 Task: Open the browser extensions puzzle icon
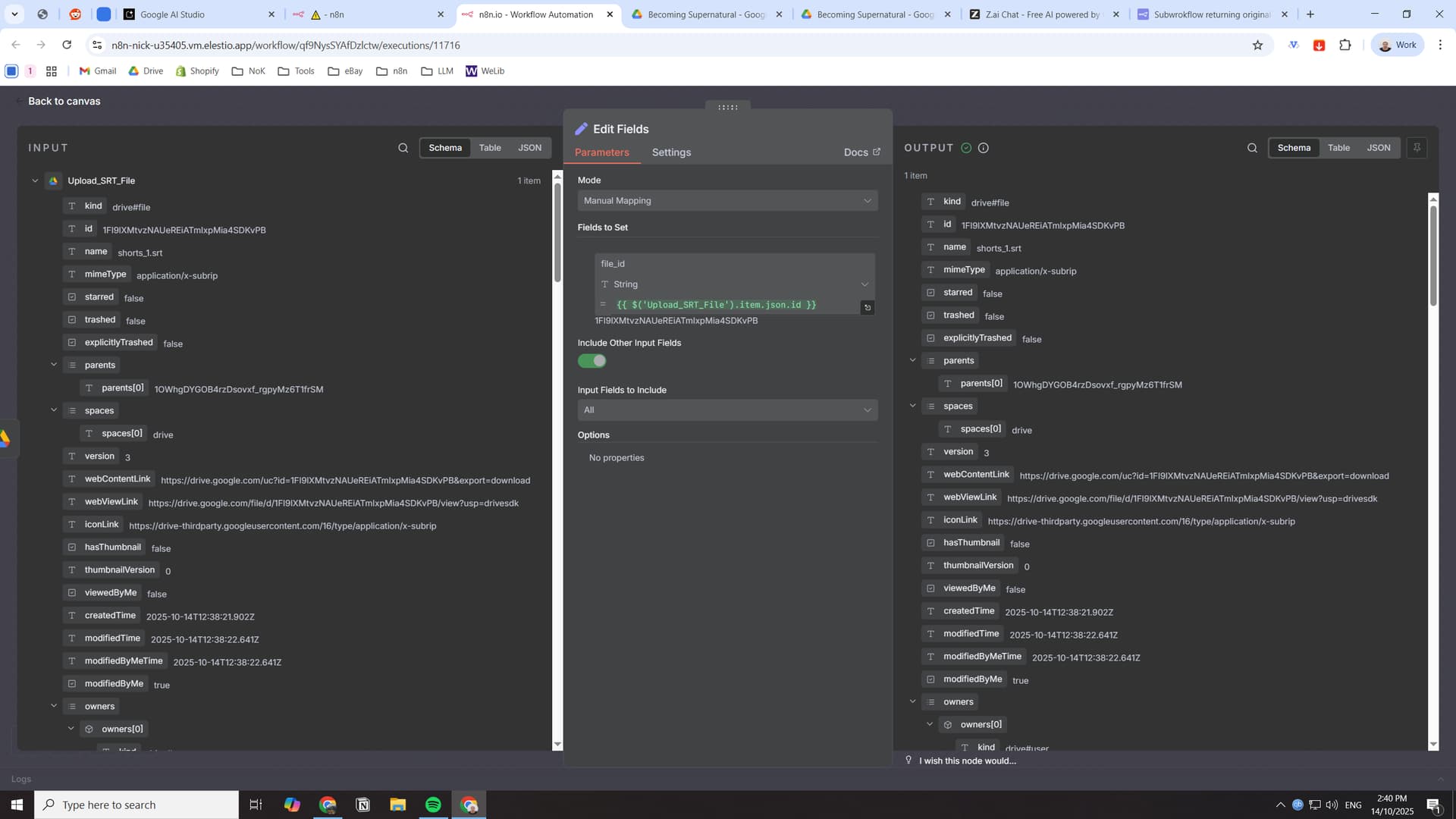click(x=1345, y=45)
